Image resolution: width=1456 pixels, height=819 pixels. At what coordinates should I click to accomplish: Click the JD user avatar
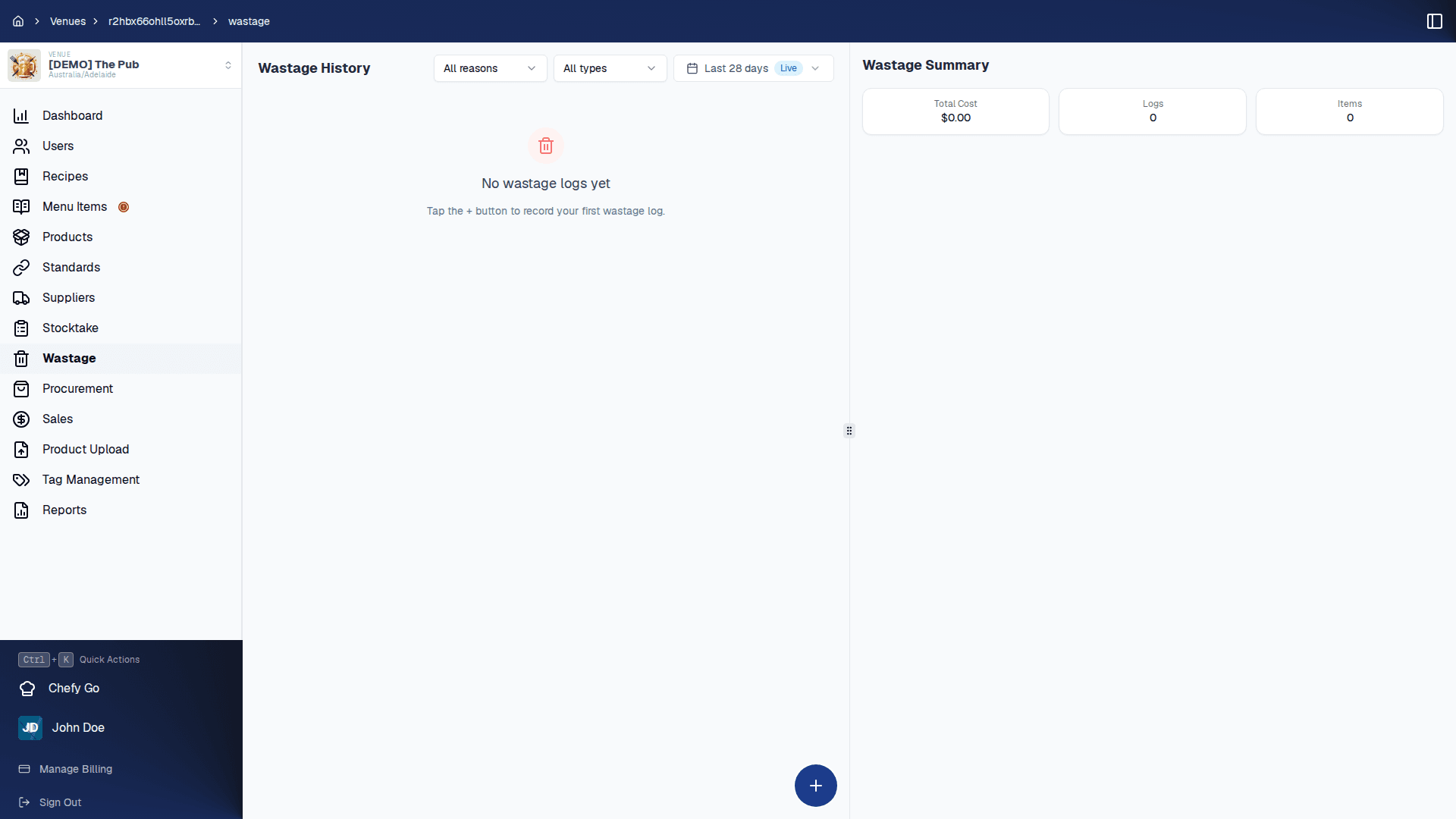point(30,728)
